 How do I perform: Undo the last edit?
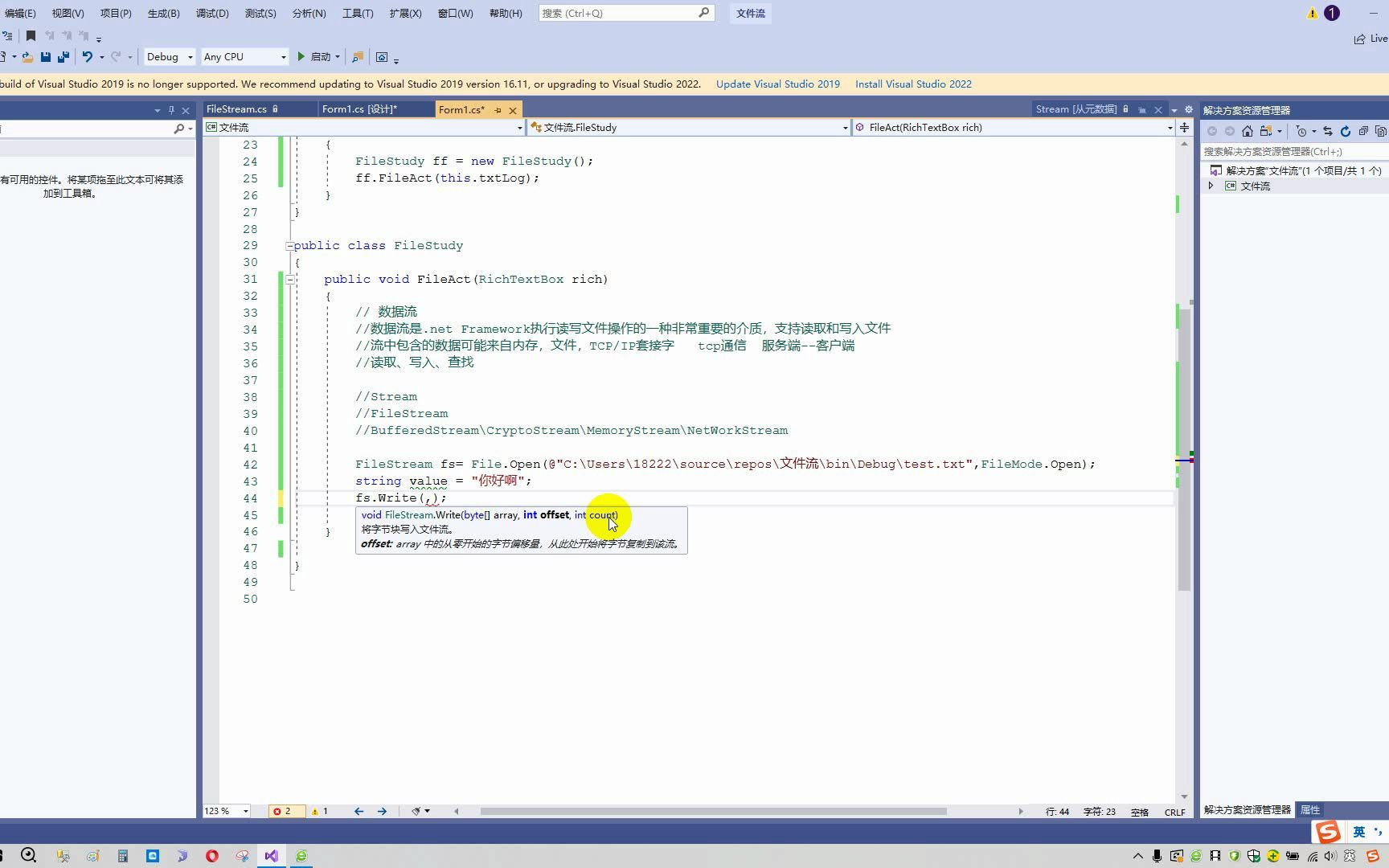coord(87,57)
